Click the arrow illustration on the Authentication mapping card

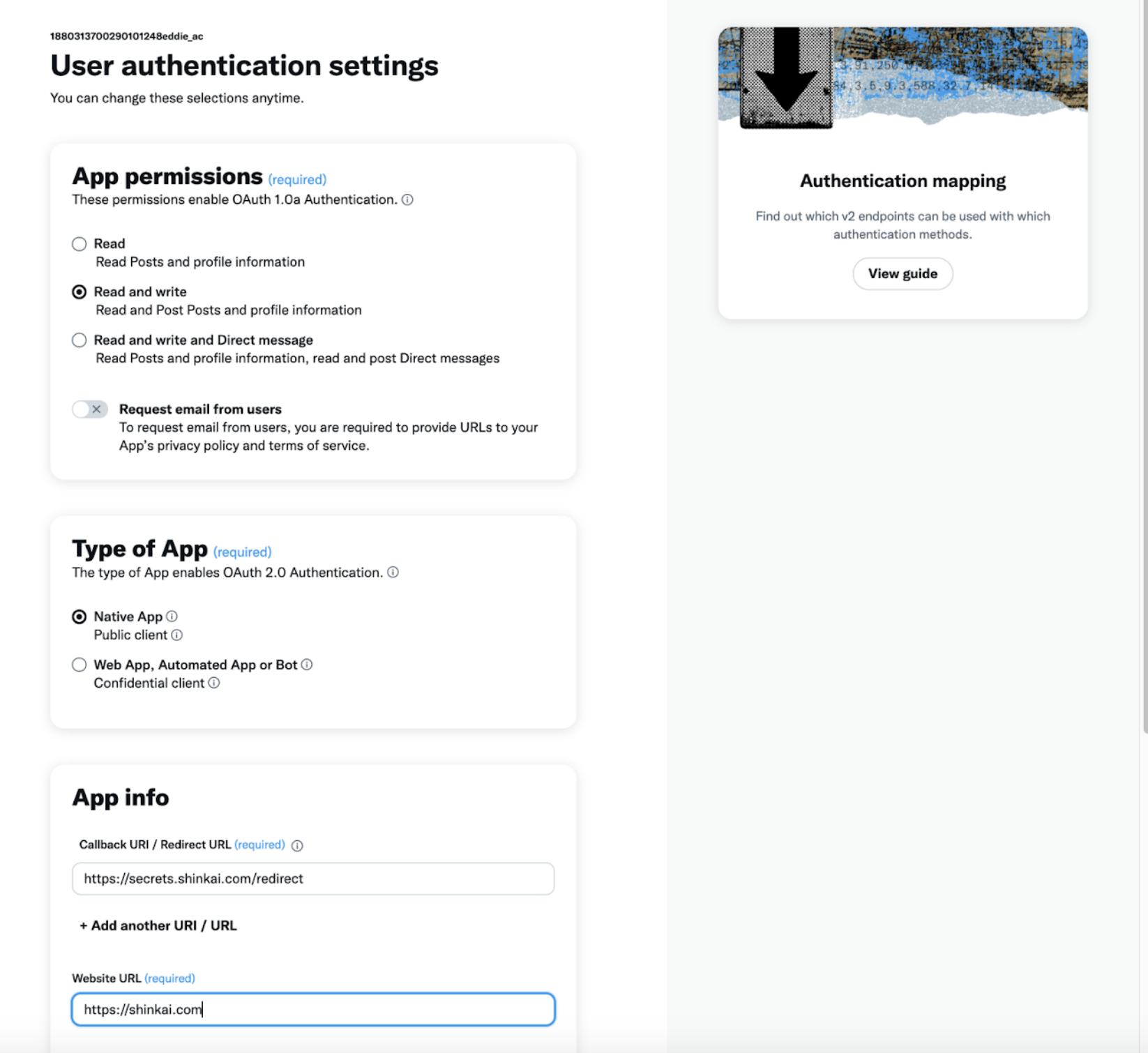tap(785, 77)
